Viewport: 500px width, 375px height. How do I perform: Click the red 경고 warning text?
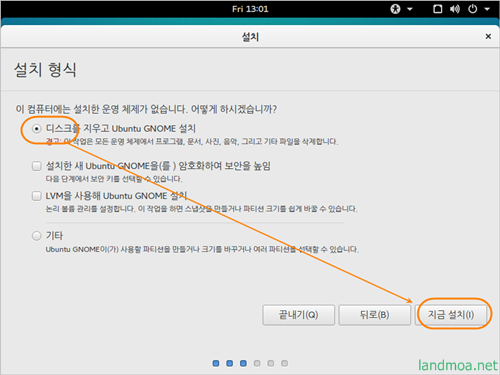(x=53, y=142)
